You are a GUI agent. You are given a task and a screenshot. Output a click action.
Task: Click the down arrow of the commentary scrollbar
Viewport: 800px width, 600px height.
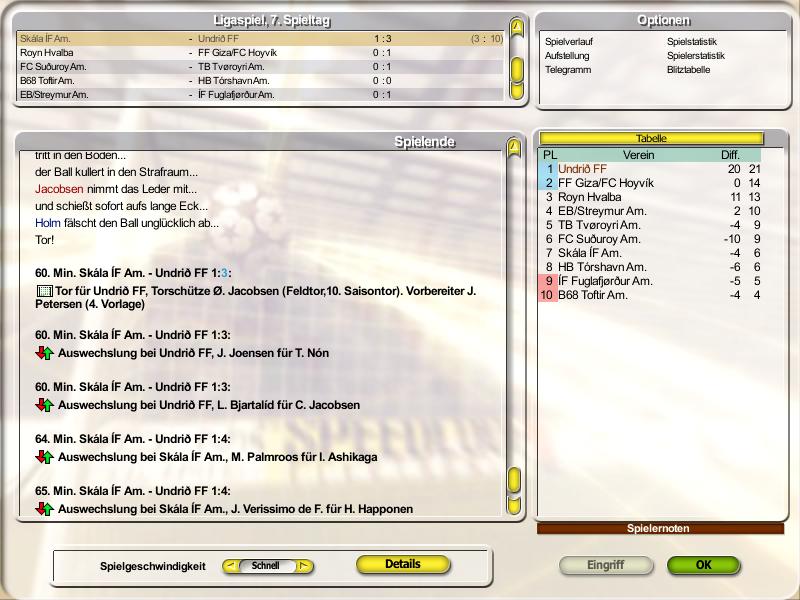514,505
